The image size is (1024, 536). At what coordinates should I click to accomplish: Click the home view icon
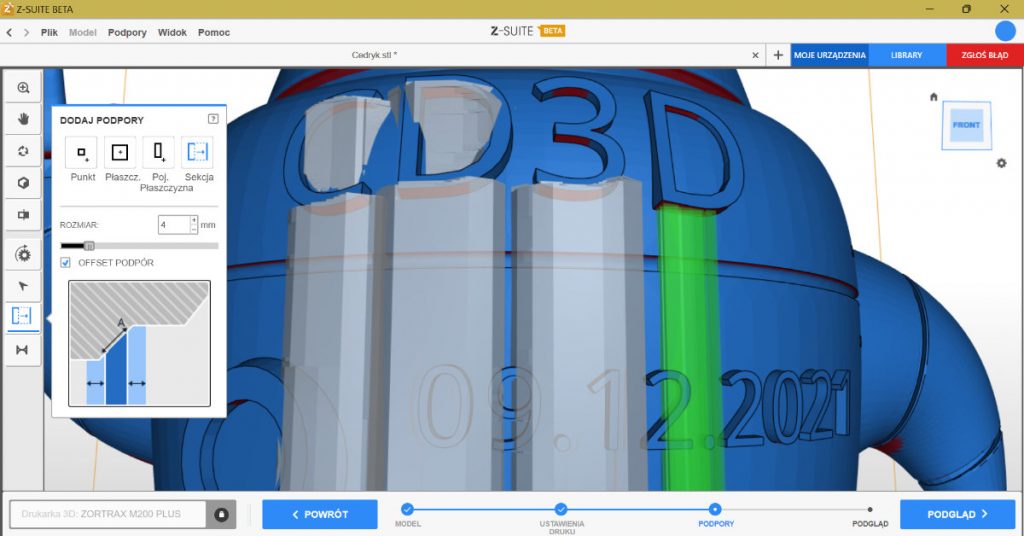click(x=933, y=97)
